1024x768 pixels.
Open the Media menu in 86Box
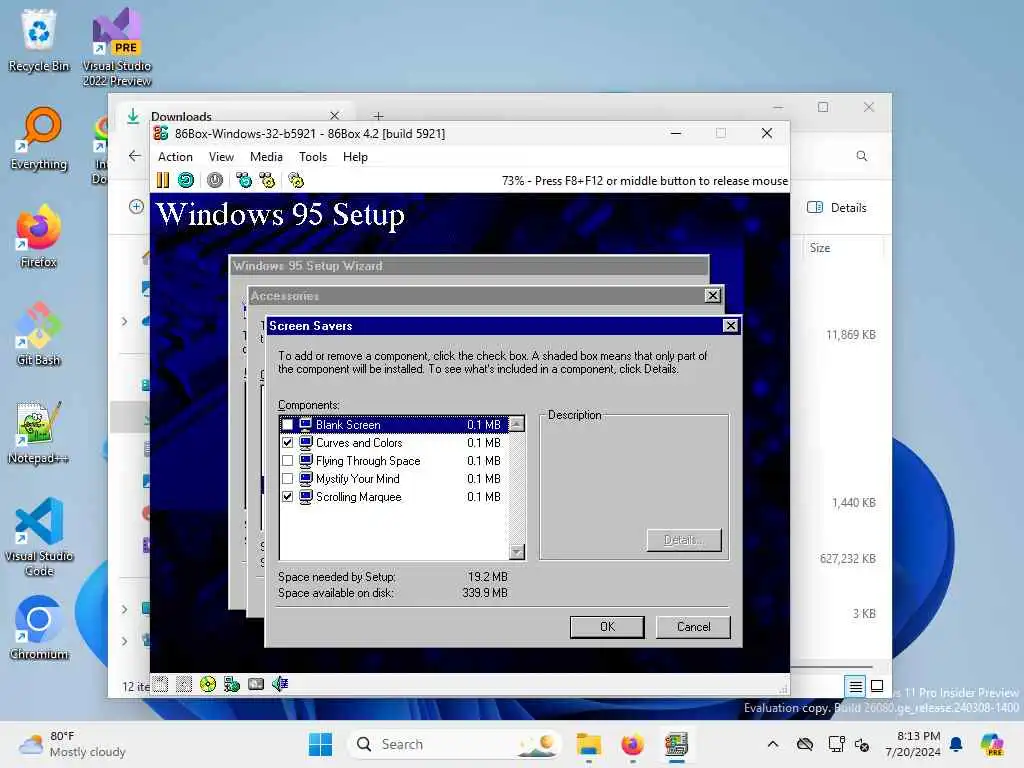(266, 157)
